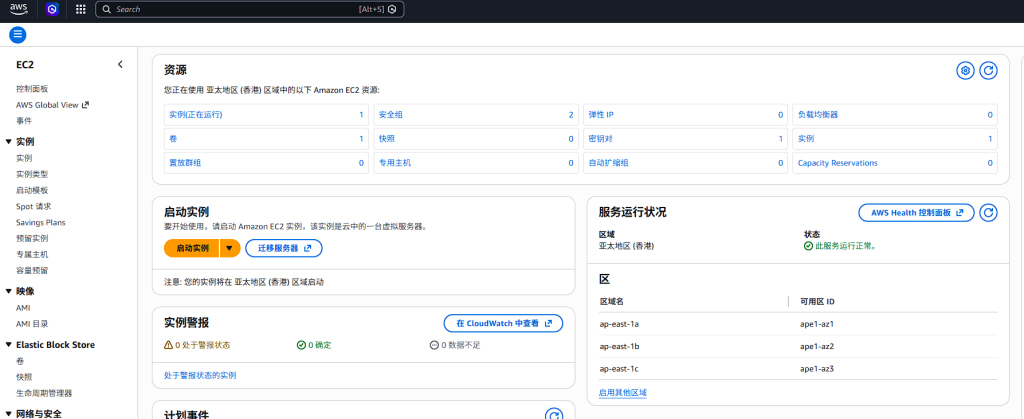Click the grey icon beside 0 数据不足

pyautogui.click(x=434, y=345)
